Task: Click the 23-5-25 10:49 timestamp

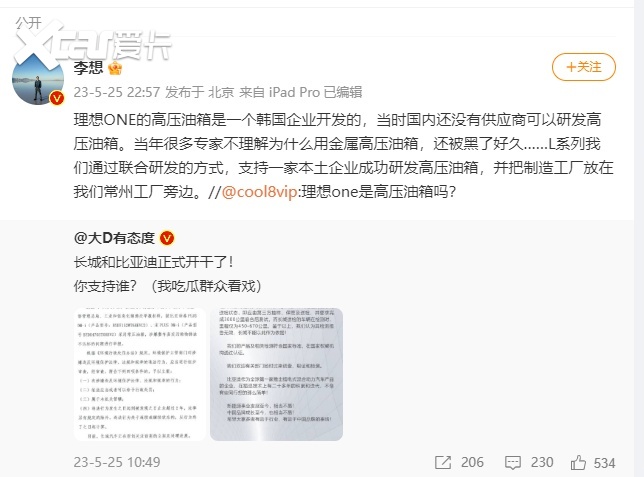Action: 117,462
